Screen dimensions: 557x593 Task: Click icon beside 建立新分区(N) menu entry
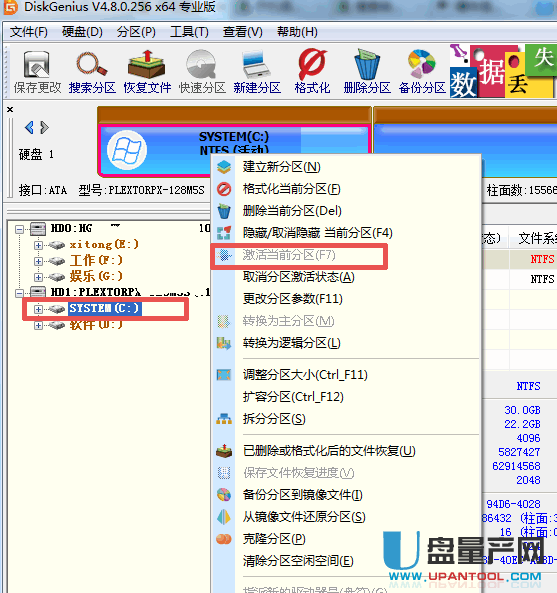[x=224, y=167]
